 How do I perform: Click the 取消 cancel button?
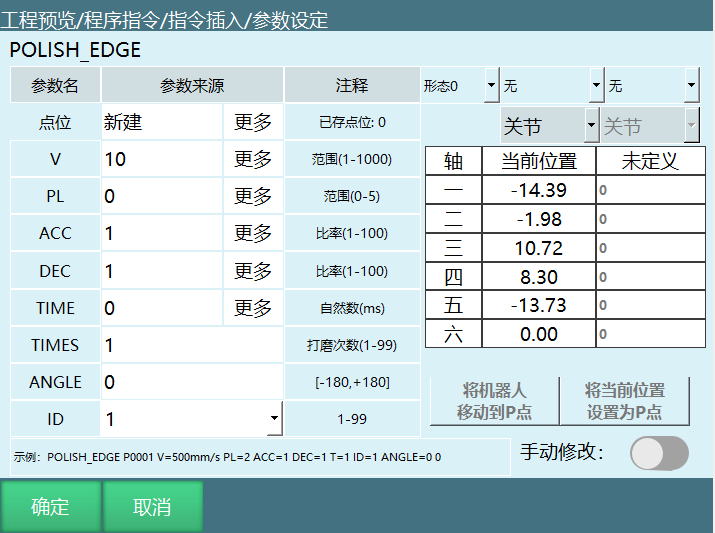pyautogui.click(x=153, y=506)
